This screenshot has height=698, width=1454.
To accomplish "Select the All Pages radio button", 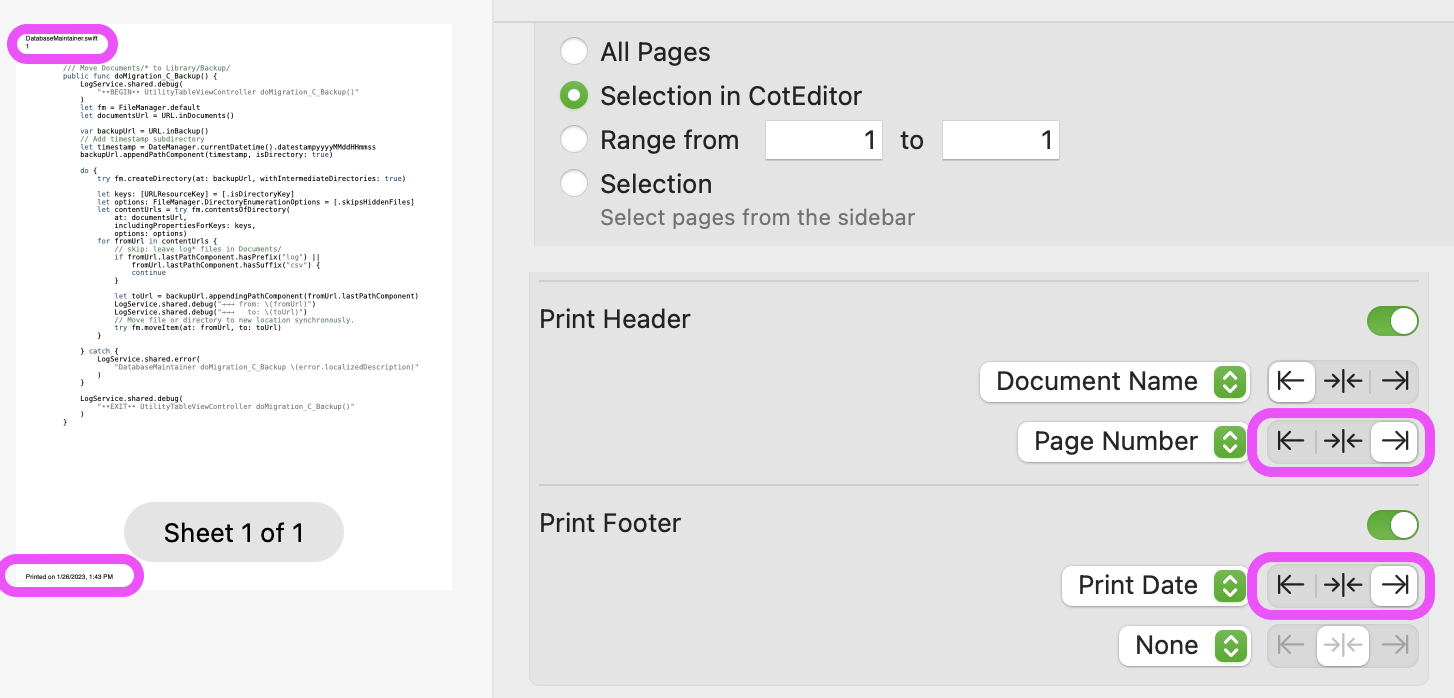I will 574,51.
